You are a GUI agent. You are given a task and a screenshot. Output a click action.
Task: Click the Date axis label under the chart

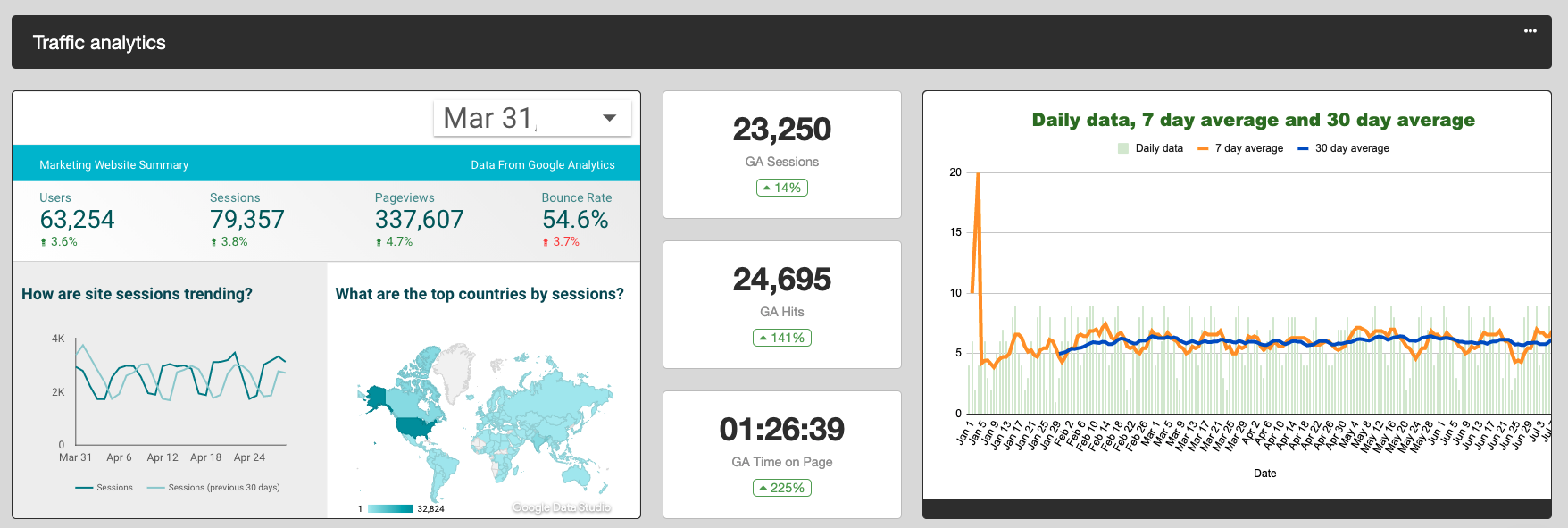(x=1265, y=474)
